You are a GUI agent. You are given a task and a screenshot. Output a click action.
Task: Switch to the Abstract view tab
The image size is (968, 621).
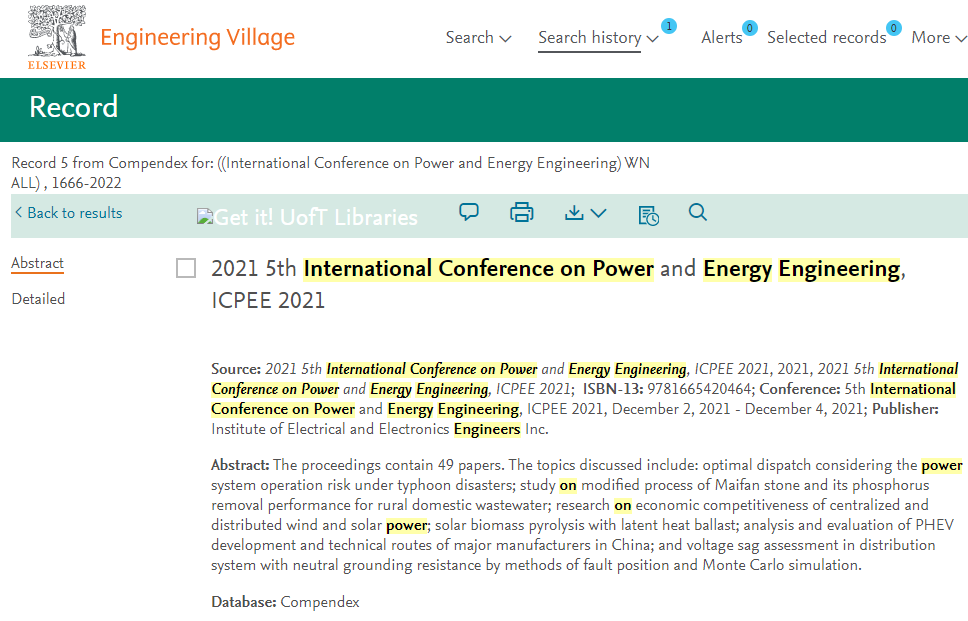tap(37, 263)
